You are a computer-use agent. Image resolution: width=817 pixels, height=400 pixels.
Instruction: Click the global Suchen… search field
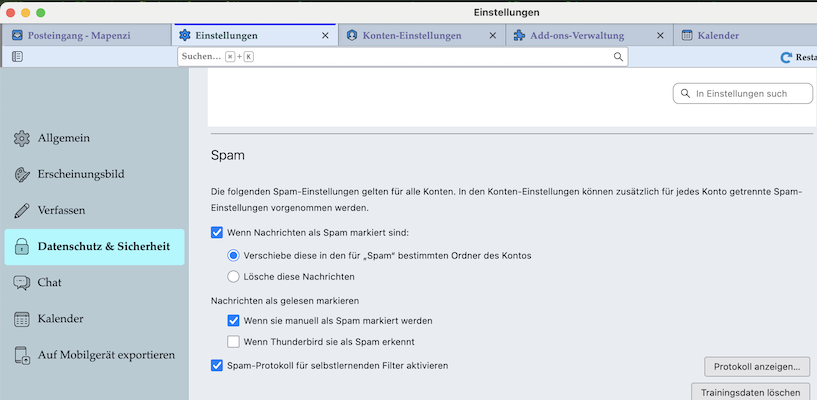[x=402, y=57]
